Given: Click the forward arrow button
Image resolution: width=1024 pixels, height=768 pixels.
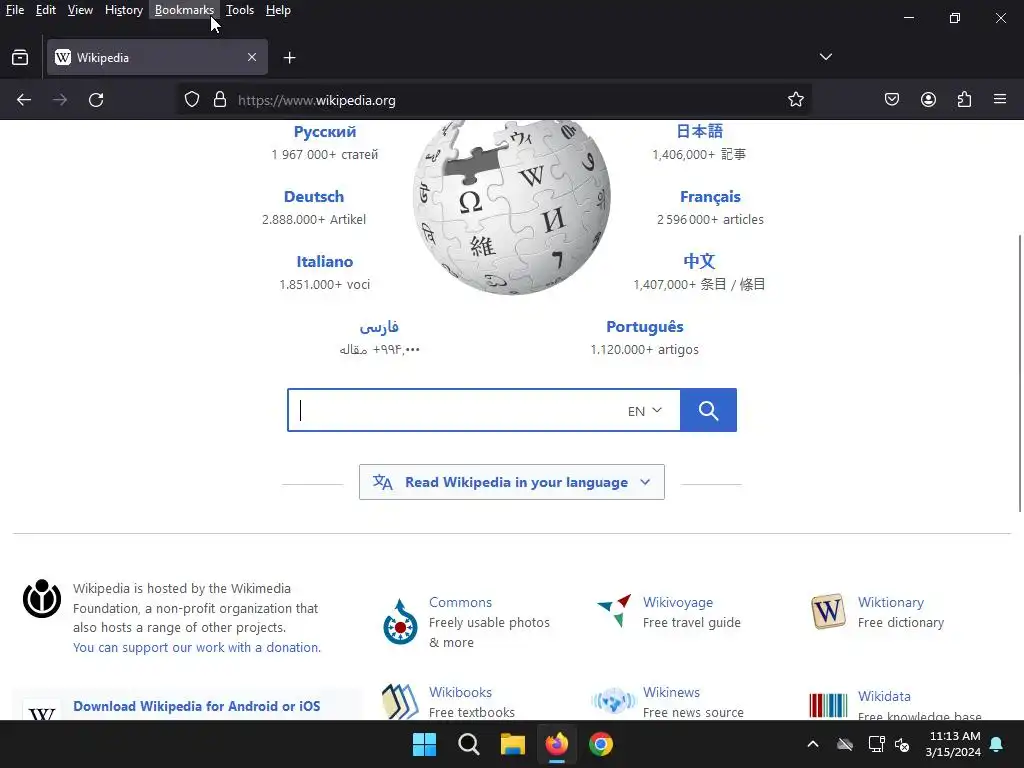Looking at the screenshot, I should pyautogui.click(x=59, y=100).
